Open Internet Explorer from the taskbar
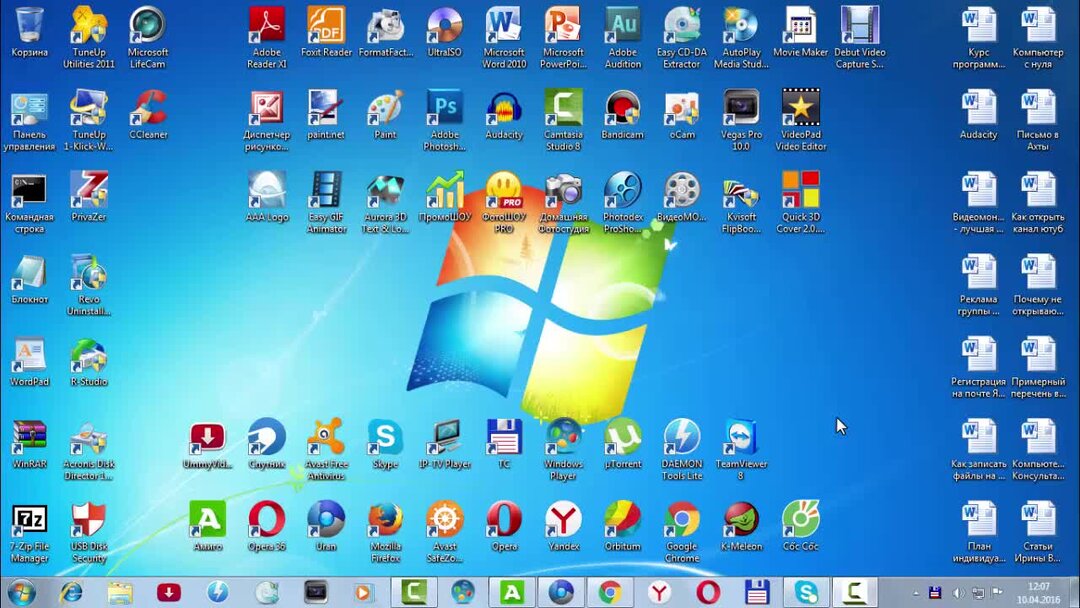The image size is (1080, 608). point(70,592)
